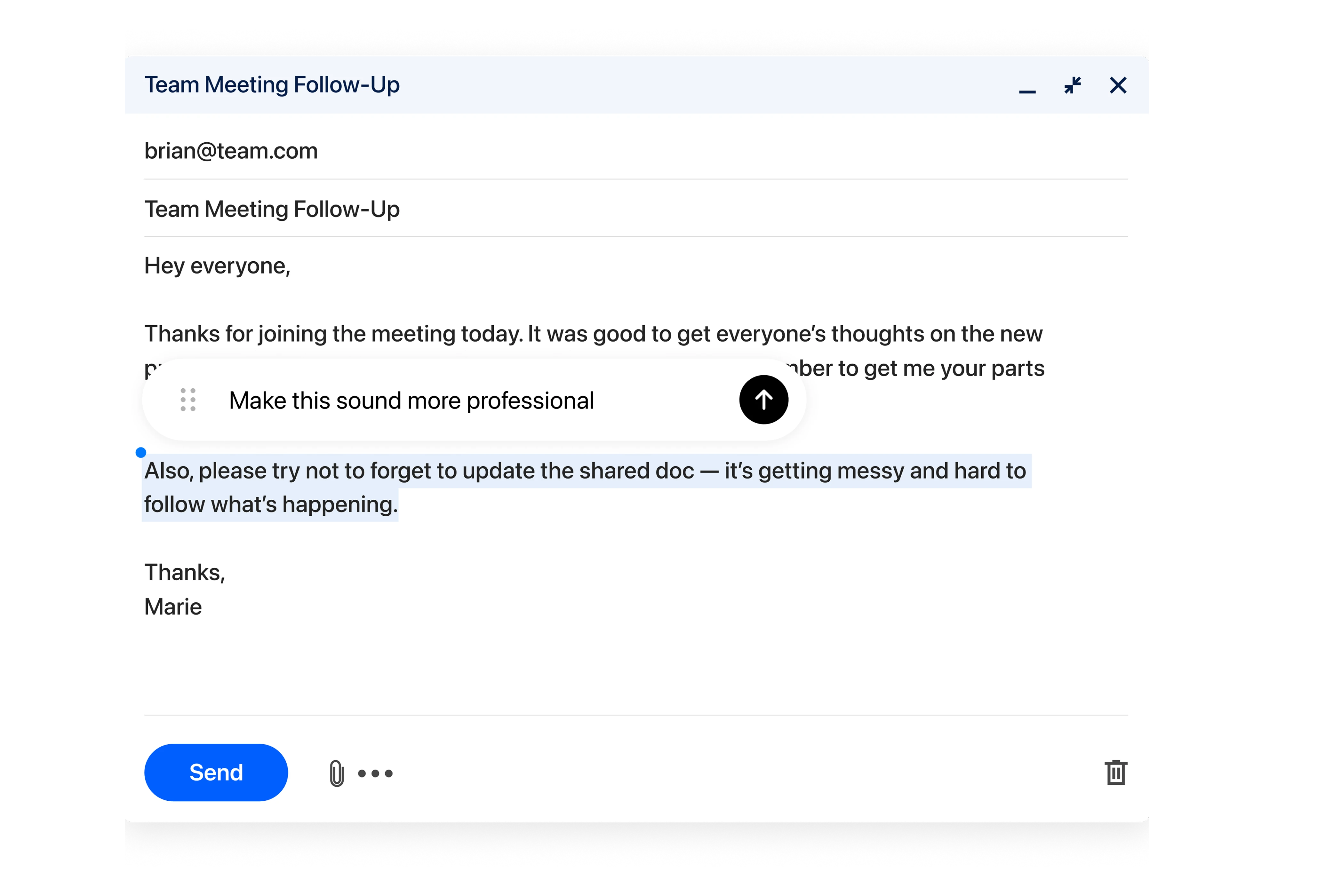Click the 'Hey everyone,' greeting line
Viewport: 1341px width, 896px height.
click(217, 266)
